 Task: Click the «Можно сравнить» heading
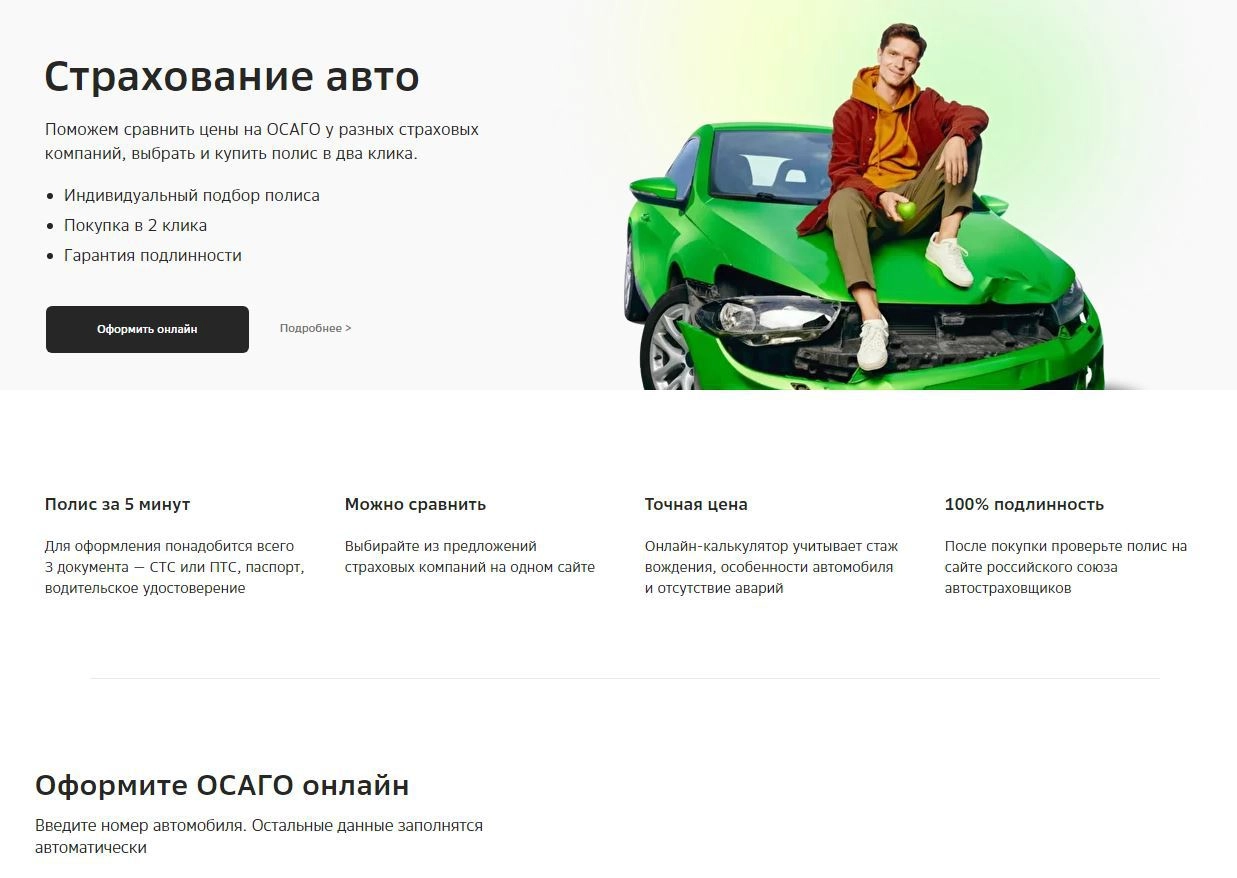tap(415, 504)
